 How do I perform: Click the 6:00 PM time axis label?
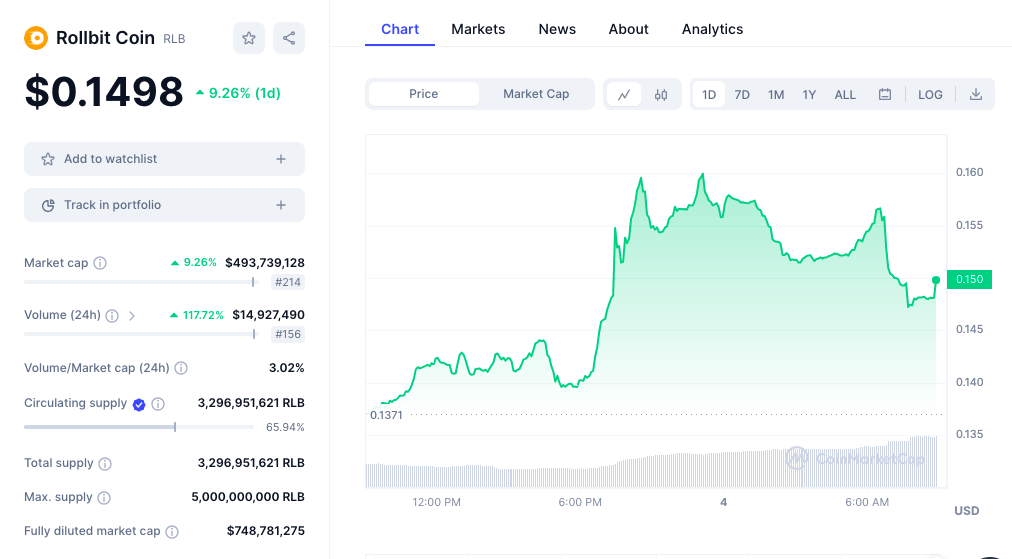tap(580, 502)
